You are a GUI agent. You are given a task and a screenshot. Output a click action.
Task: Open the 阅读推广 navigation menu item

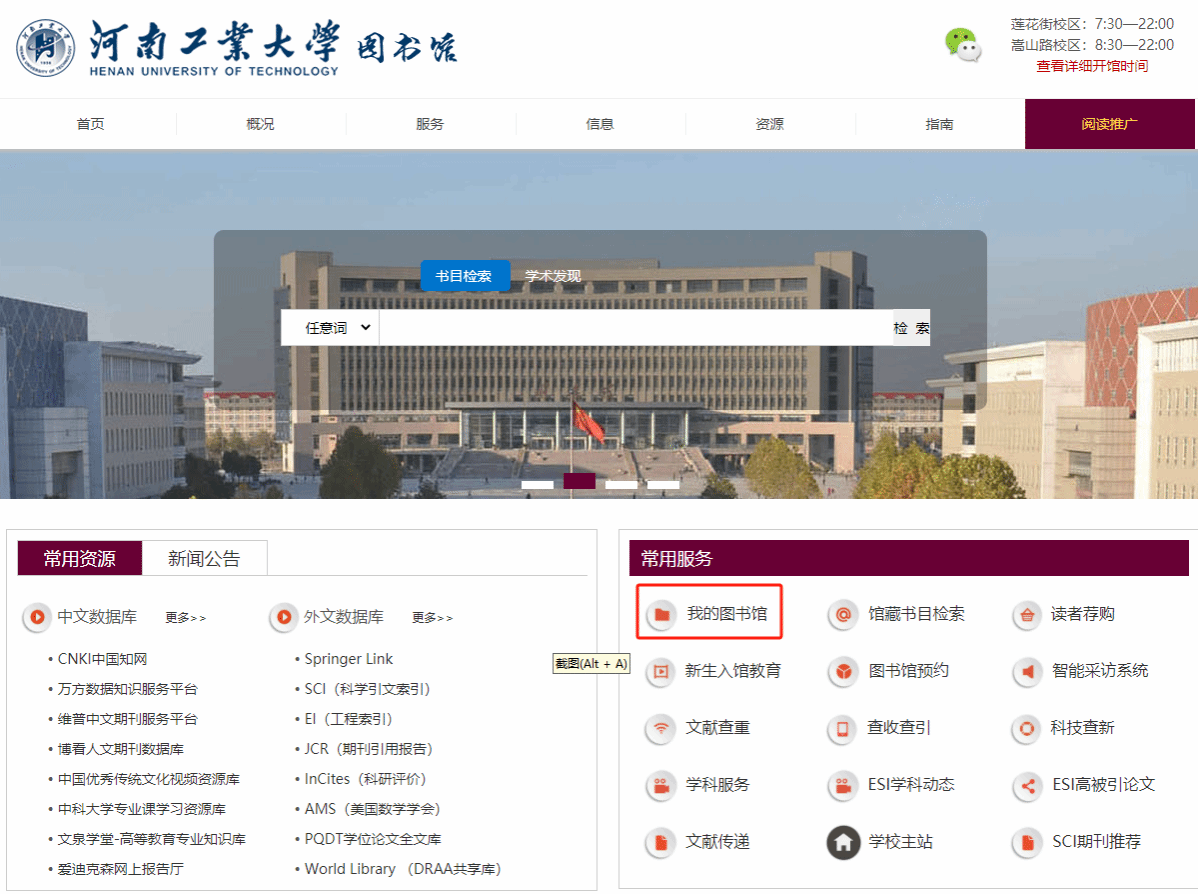tap(1109, 124)
